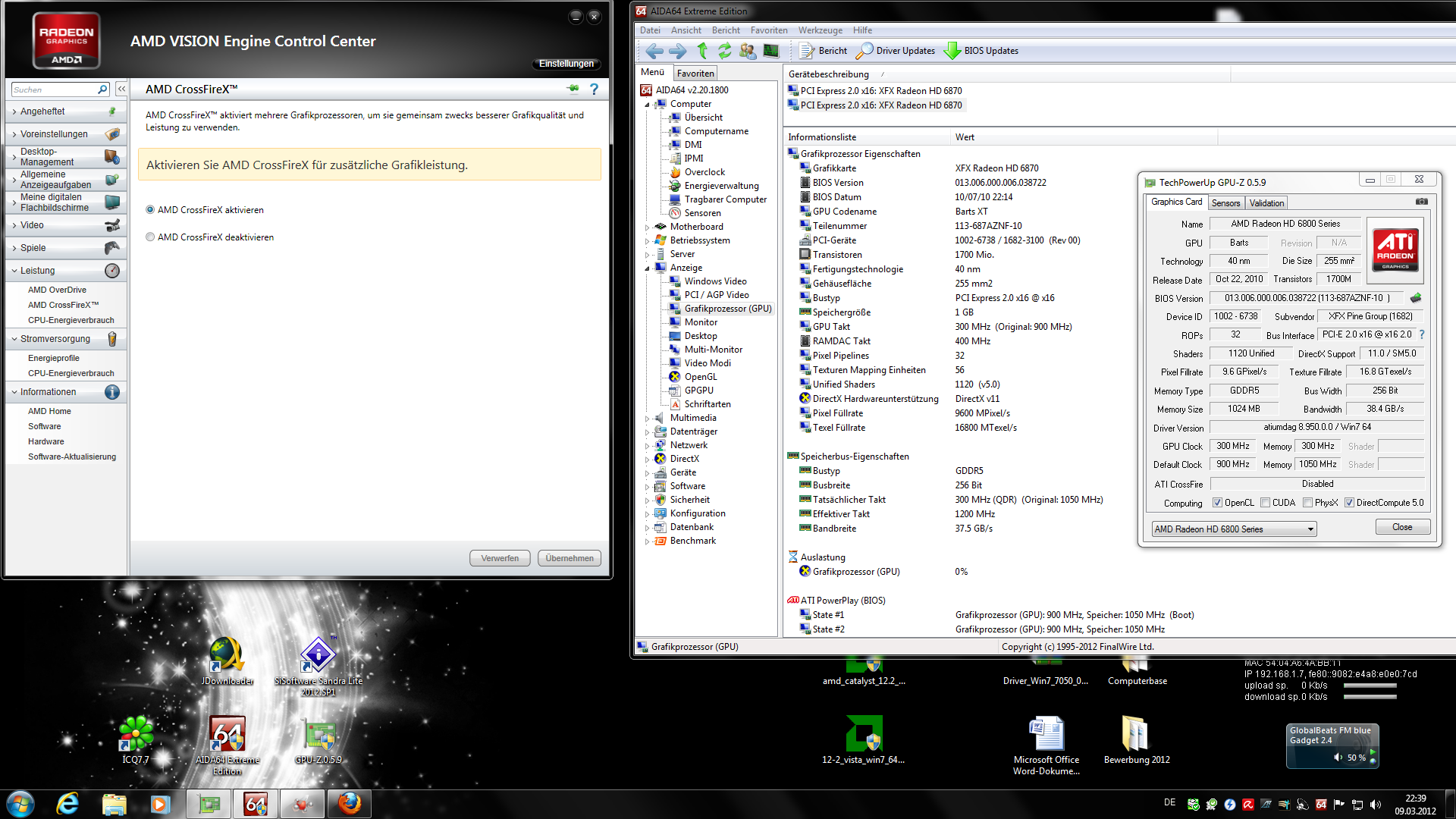Screen dimensions: 1456x819
Task: Expand the Angeheftet section in Control Center
Action: pos(66,111)
